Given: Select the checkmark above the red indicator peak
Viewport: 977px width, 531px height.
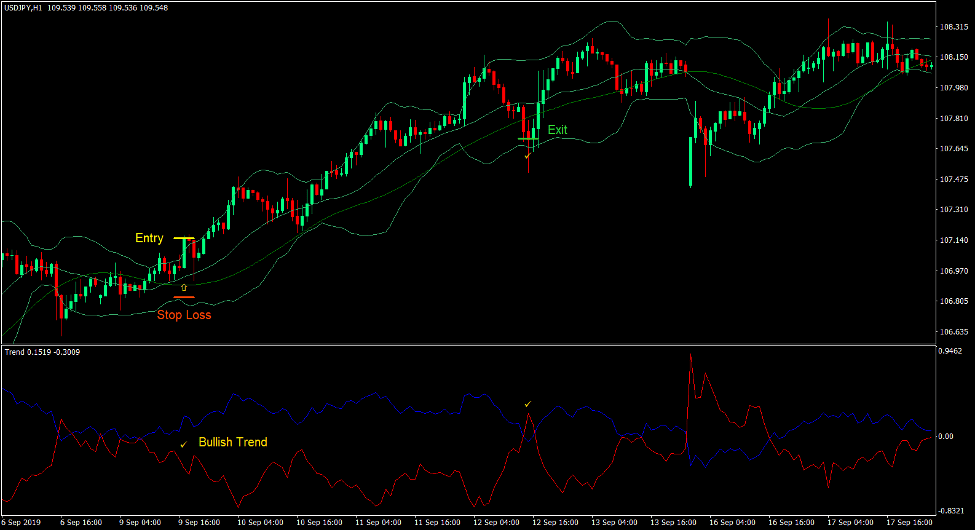Looking at the screenshot, I should (528, 404).
